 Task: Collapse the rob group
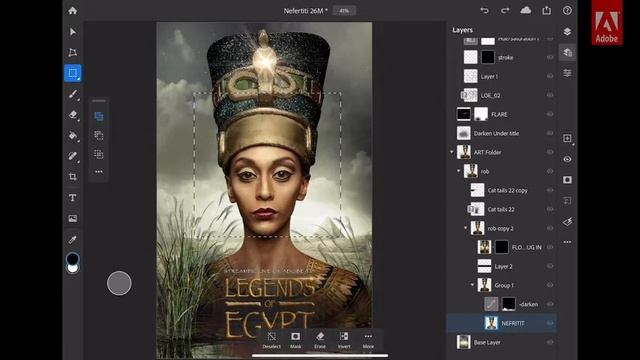click(x=458, y=171)
